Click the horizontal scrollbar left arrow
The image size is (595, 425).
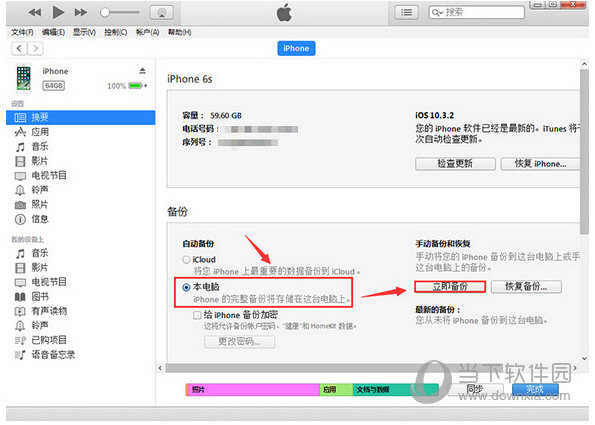tap(160, 368)
